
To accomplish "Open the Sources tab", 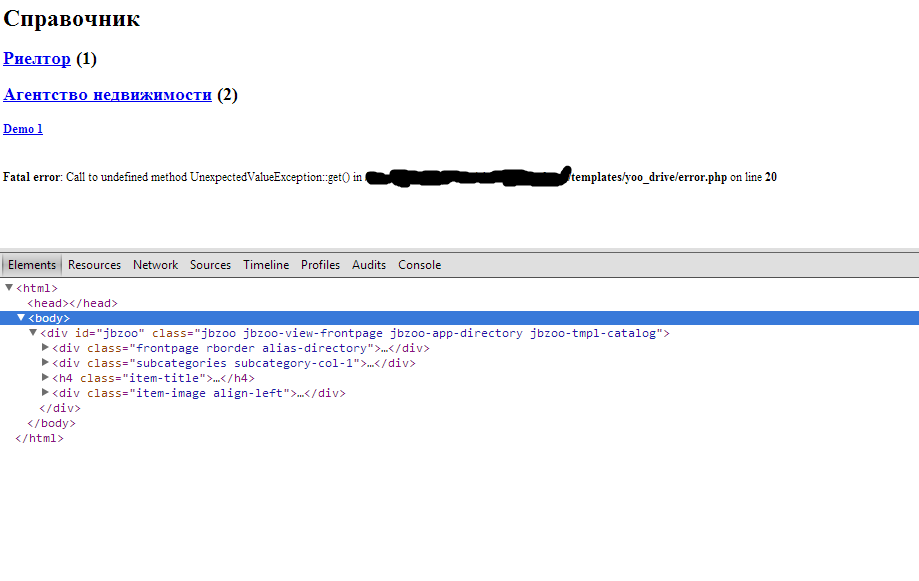I will [x=210, y=265].
